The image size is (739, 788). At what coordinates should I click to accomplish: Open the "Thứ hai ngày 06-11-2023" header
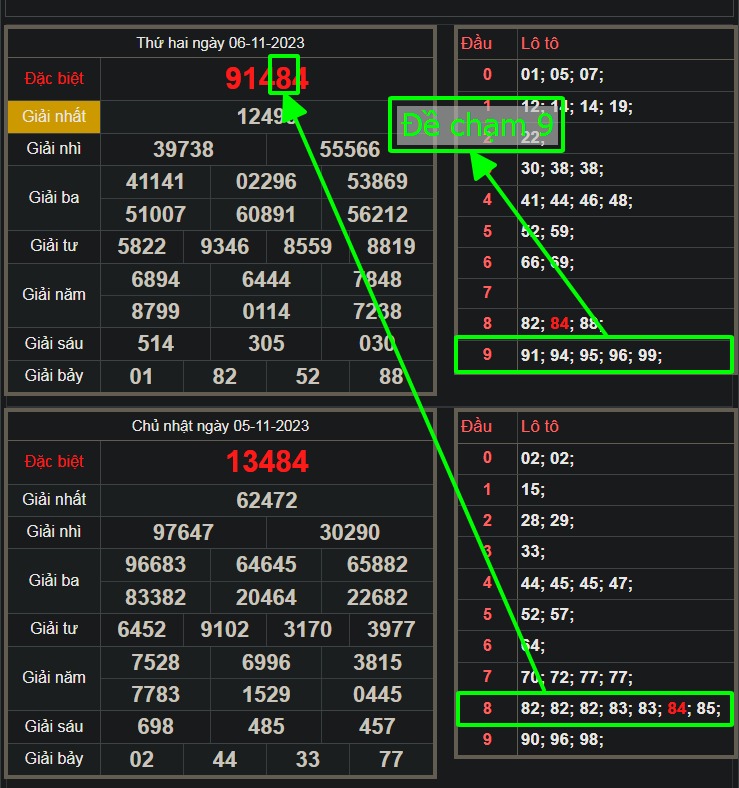tap(220, 43)
